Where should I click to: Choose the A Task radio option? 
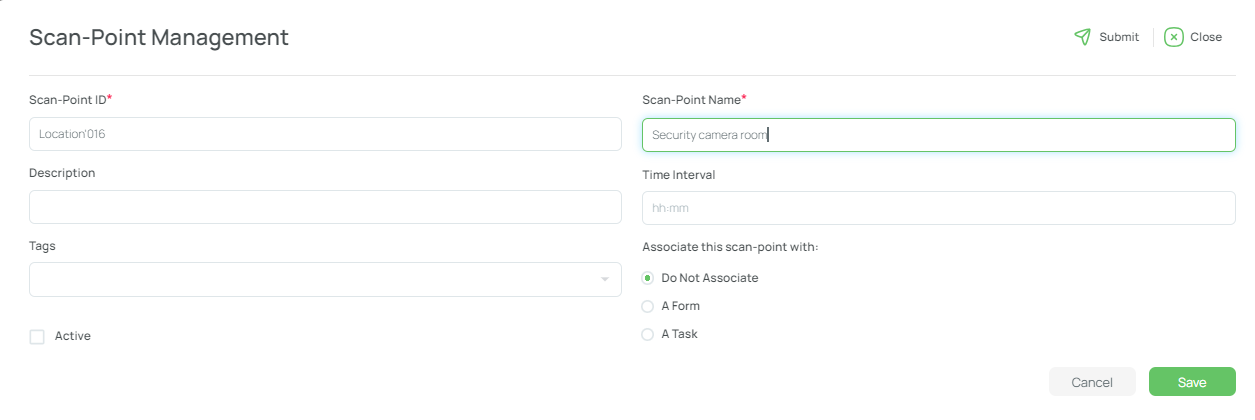click(647, 334)
